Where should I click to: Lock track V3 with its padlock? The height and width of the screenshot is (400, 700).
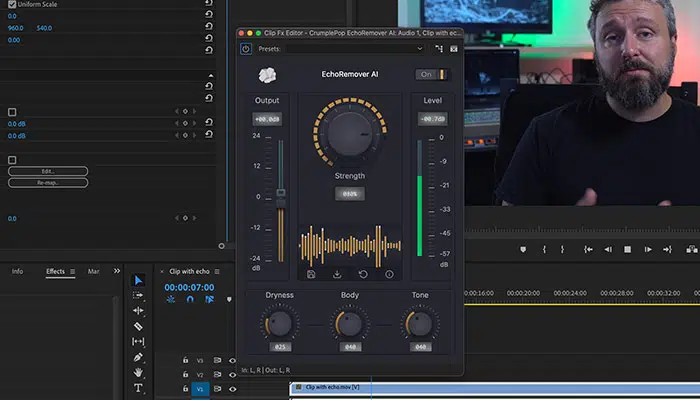185,360
